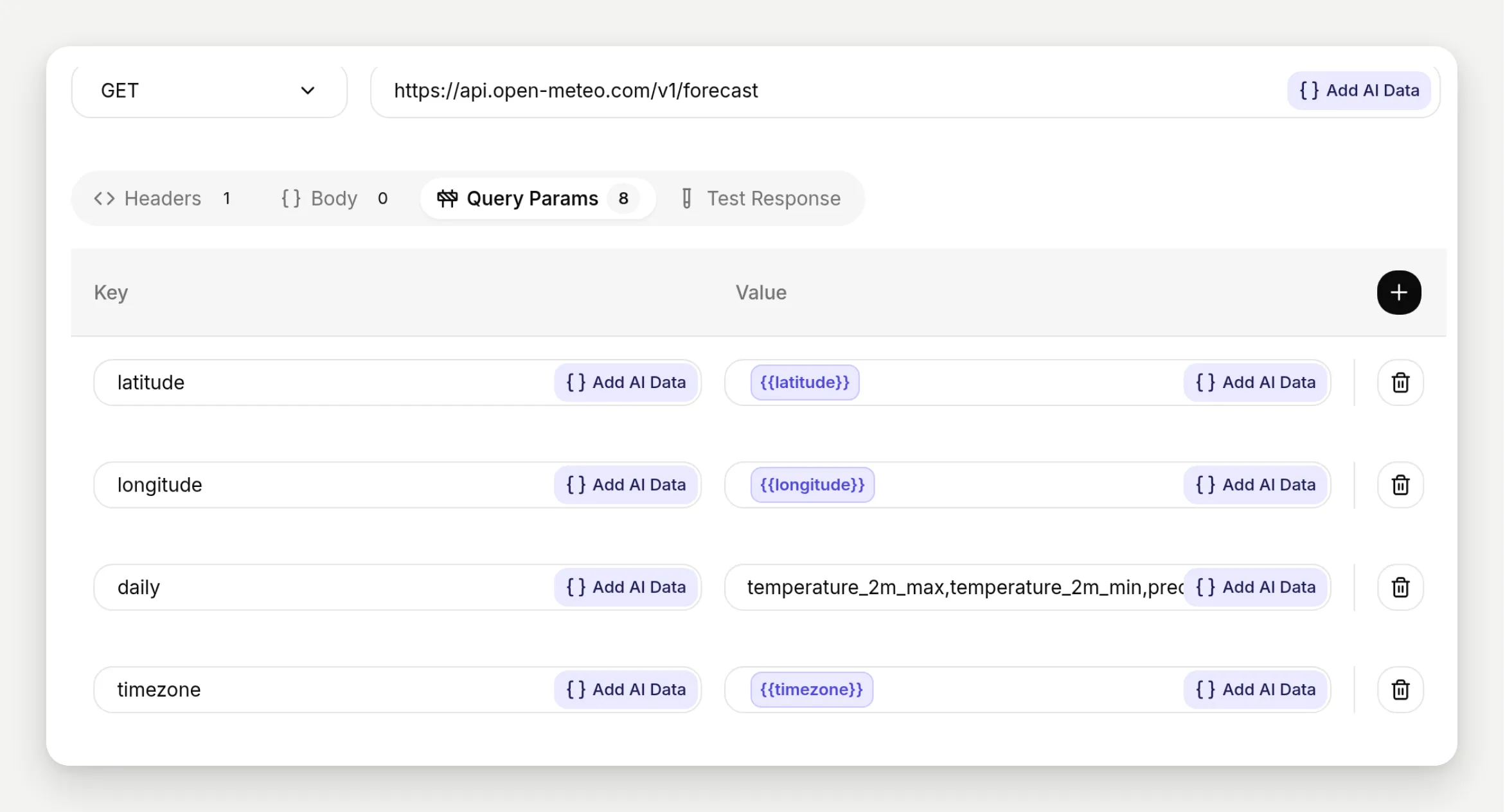The image size is (1505, 812).
Task: Add AI Data to longitude value
Action: click(x=1256, y=484)
